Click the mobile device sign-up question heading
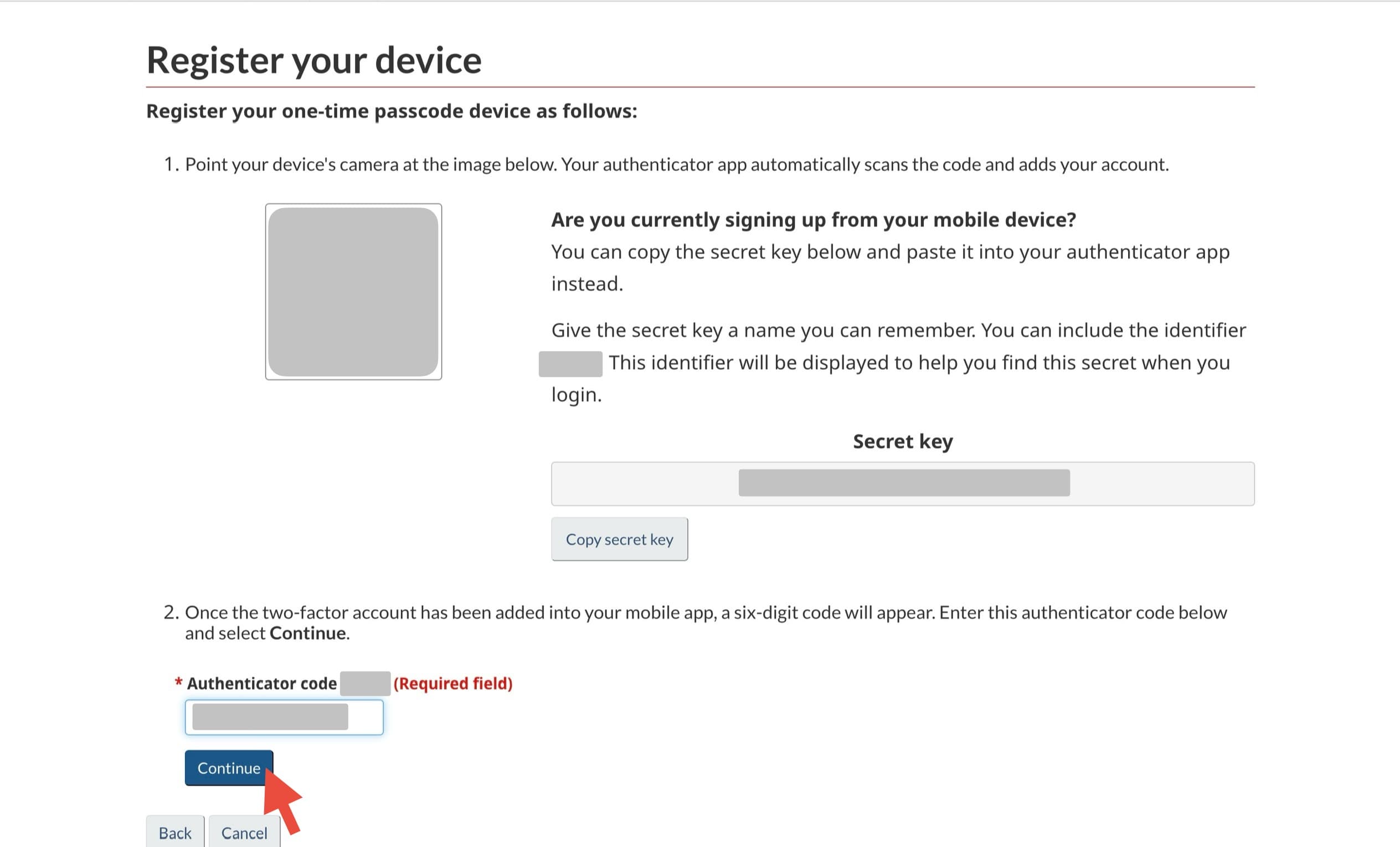The height and width of the screenshot is (847, 1400). point(813,219)
